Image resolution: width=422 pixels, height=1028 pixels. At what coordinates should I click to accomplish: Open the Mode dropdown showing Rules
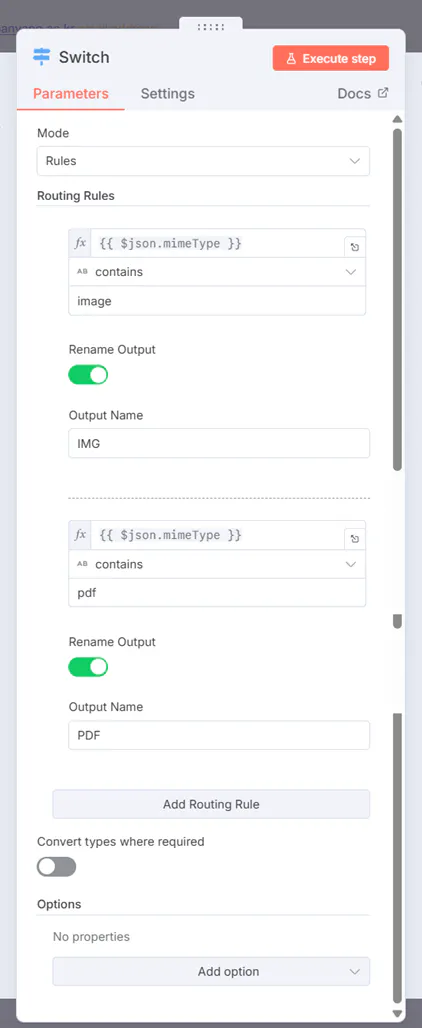pyautogui.click(x=203, y=161)
